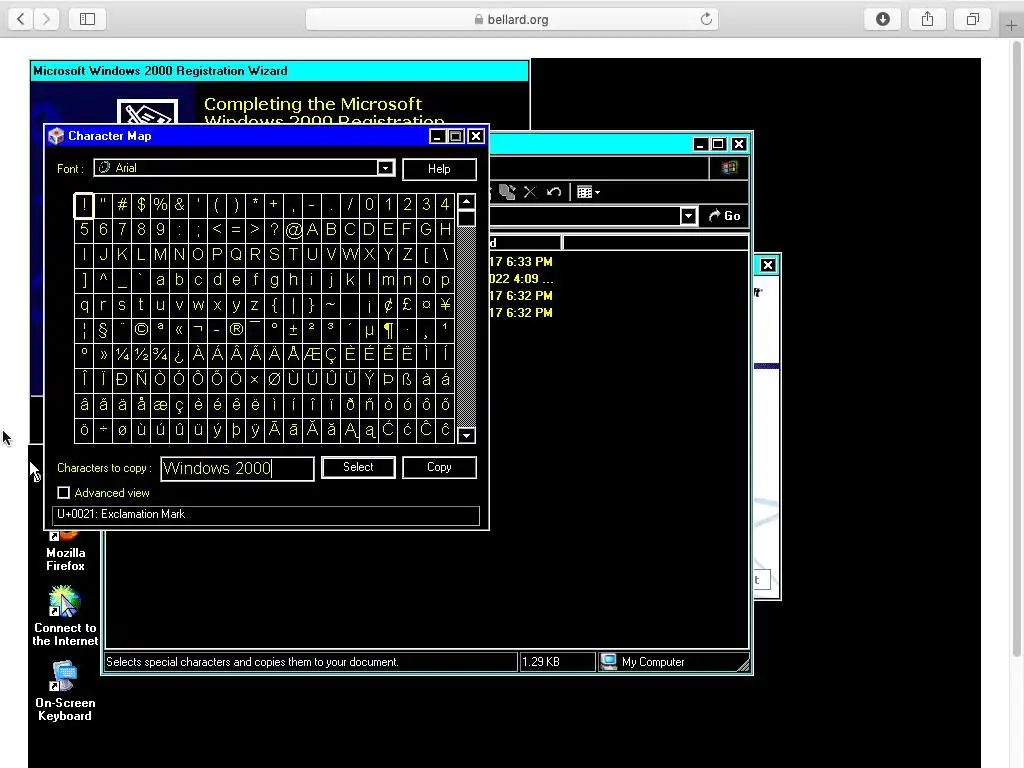Select the inverted question mark ¿

(x=179, y=355)
